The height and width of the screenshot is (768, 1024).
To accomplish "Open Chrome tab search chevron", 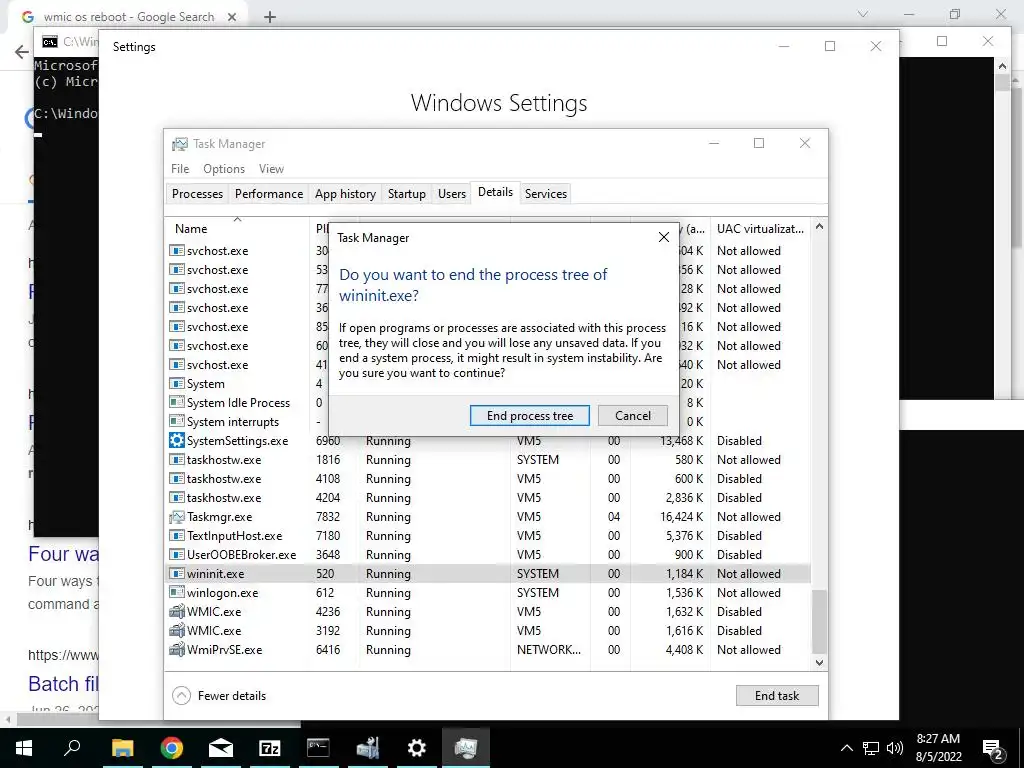I will [x=863, y=14].
